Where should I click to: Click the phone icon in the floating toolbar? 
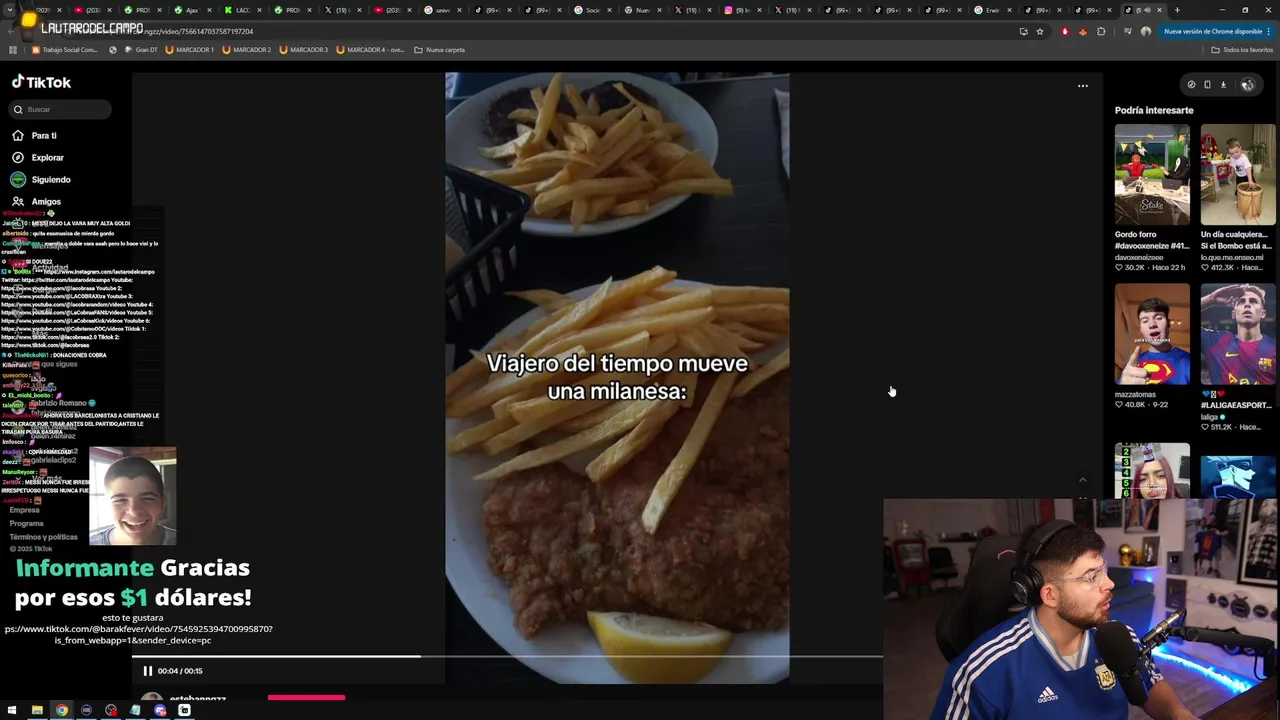click(x=1207, y=85)
